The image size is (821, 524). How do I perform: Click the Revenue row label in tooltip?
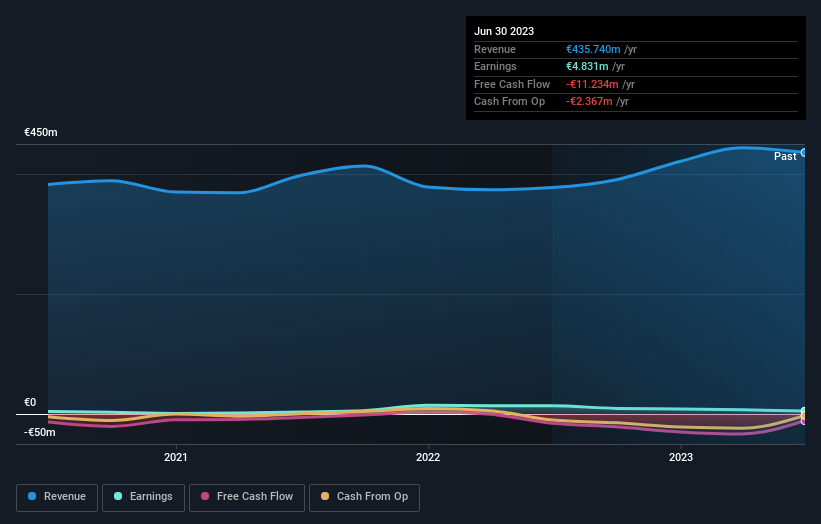point(495,49)
